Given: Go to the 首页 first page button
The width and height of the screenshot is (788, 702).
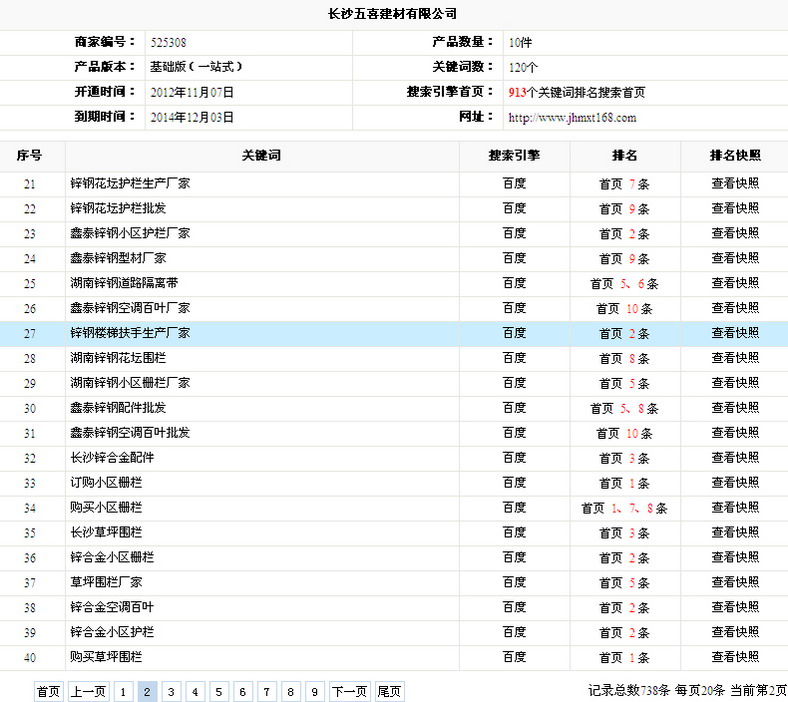Looking at the screenshot, I should [x=48, y=691].
